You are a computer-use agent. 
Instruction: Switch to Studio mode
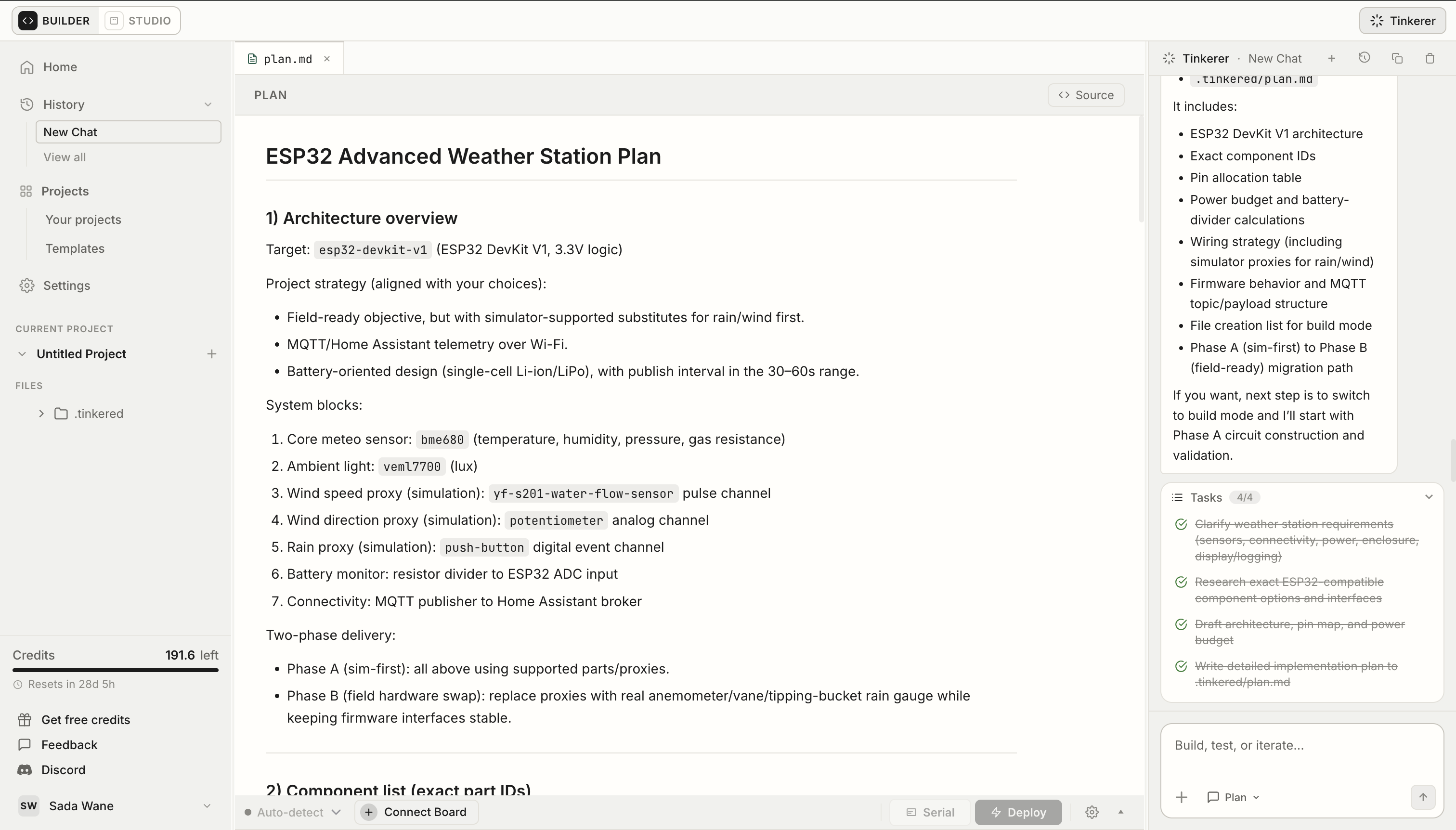point(139,21)
